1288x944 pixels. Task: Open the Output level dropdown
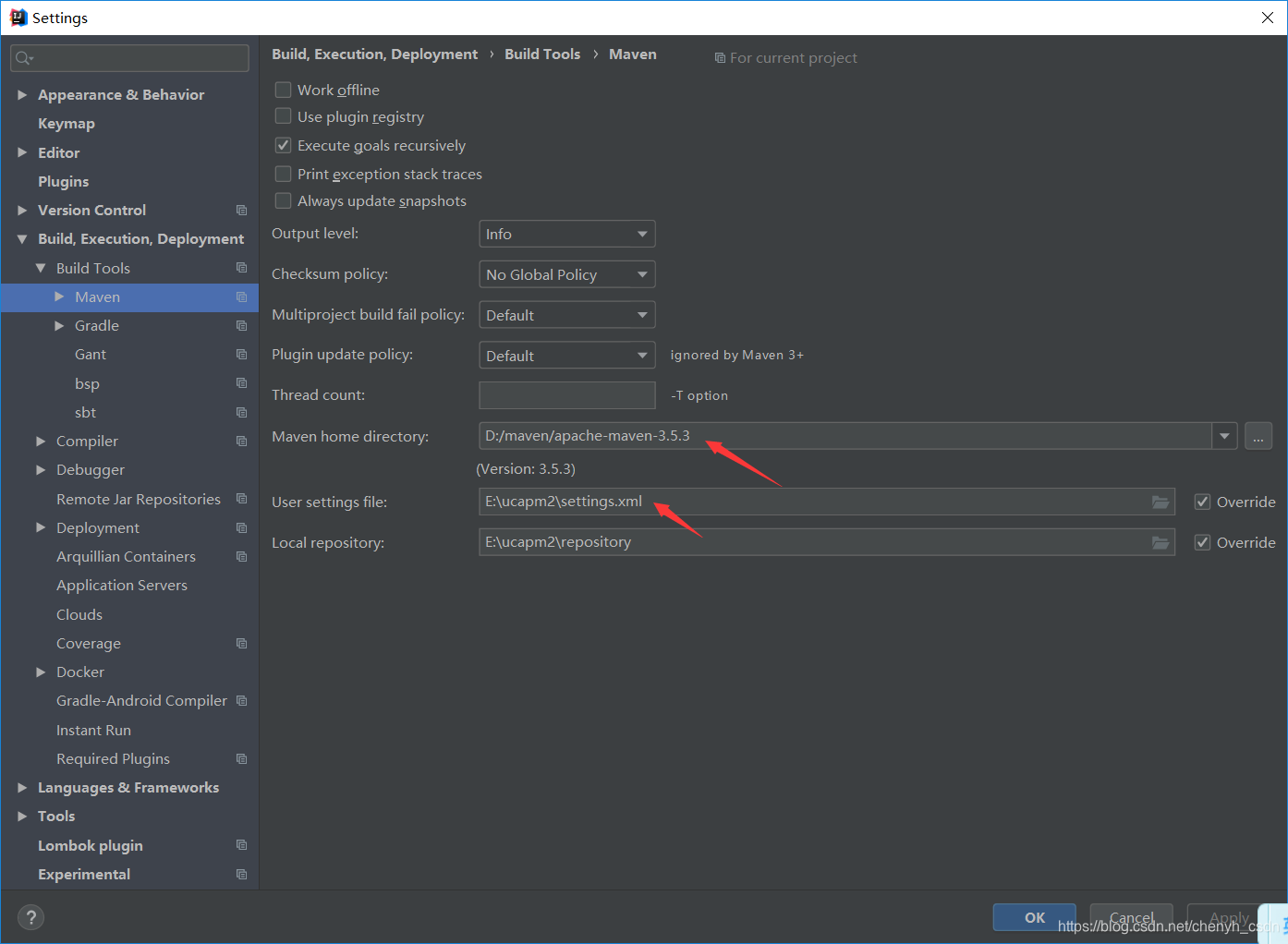[x=567, y=234]
